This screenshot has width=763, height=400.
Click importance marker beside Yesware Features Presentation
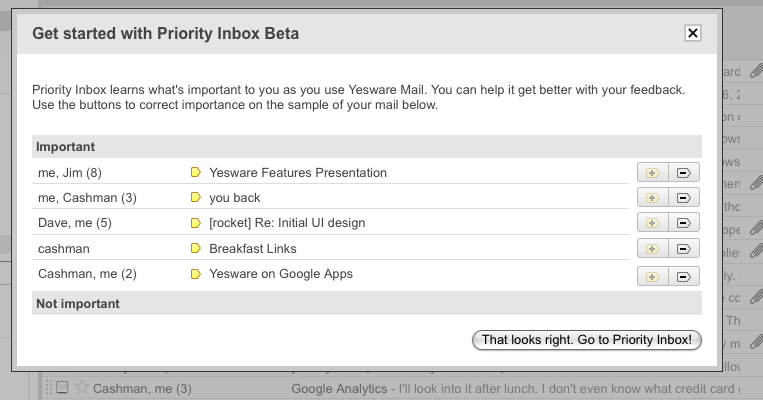click(196, 172)
